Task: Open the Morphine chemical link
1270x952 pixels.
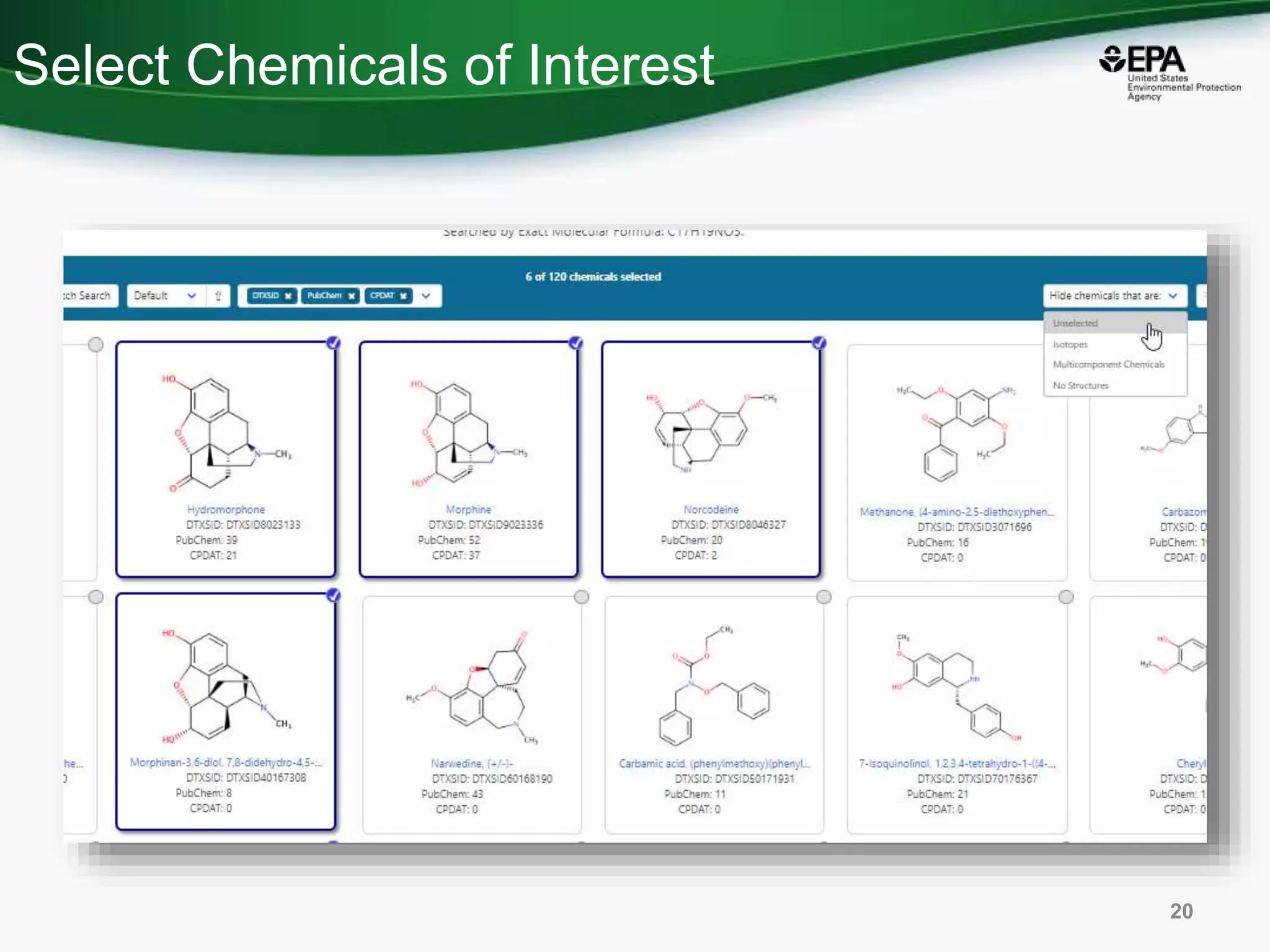Action: point(469,509)
